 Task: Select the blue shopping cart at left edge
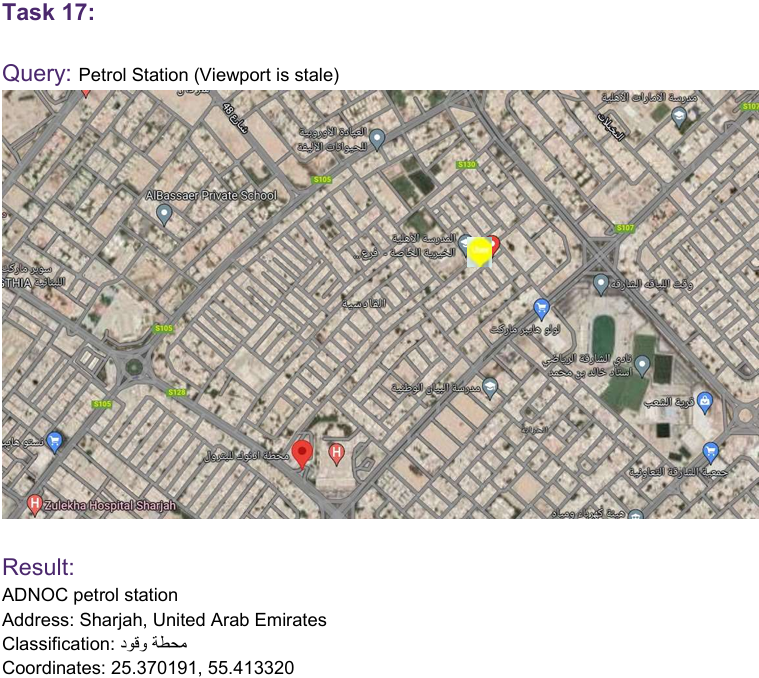55,443
